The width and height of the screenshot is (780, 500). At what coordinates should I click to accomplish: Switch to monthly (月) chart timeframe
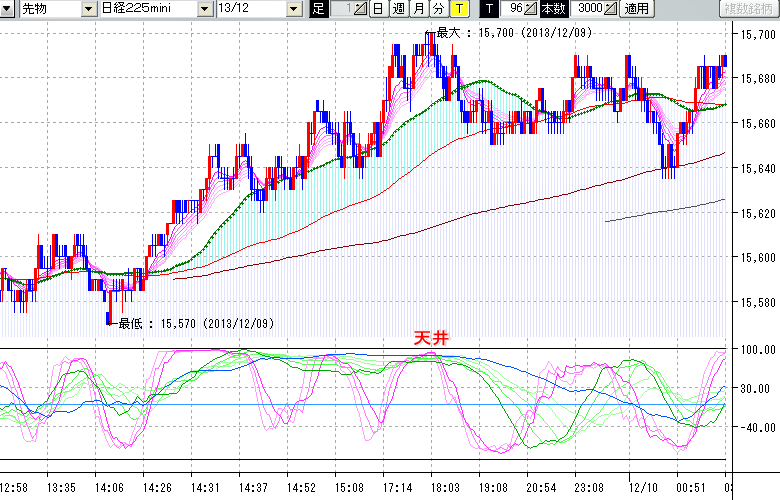[x=418, y=9]
